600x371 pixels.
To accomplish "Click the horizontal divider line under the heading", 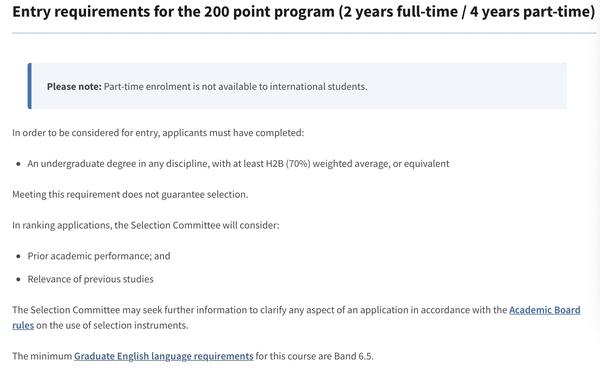I will tap(304, 33).
